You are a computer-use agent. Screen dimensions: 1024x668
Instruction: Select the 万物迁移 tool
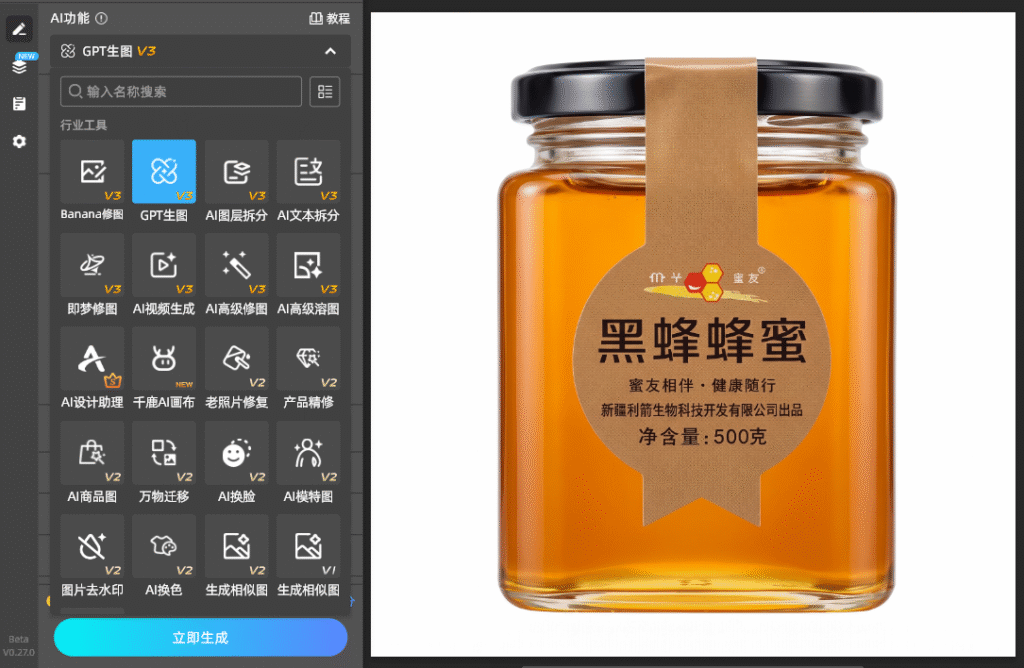click(164, 453)
